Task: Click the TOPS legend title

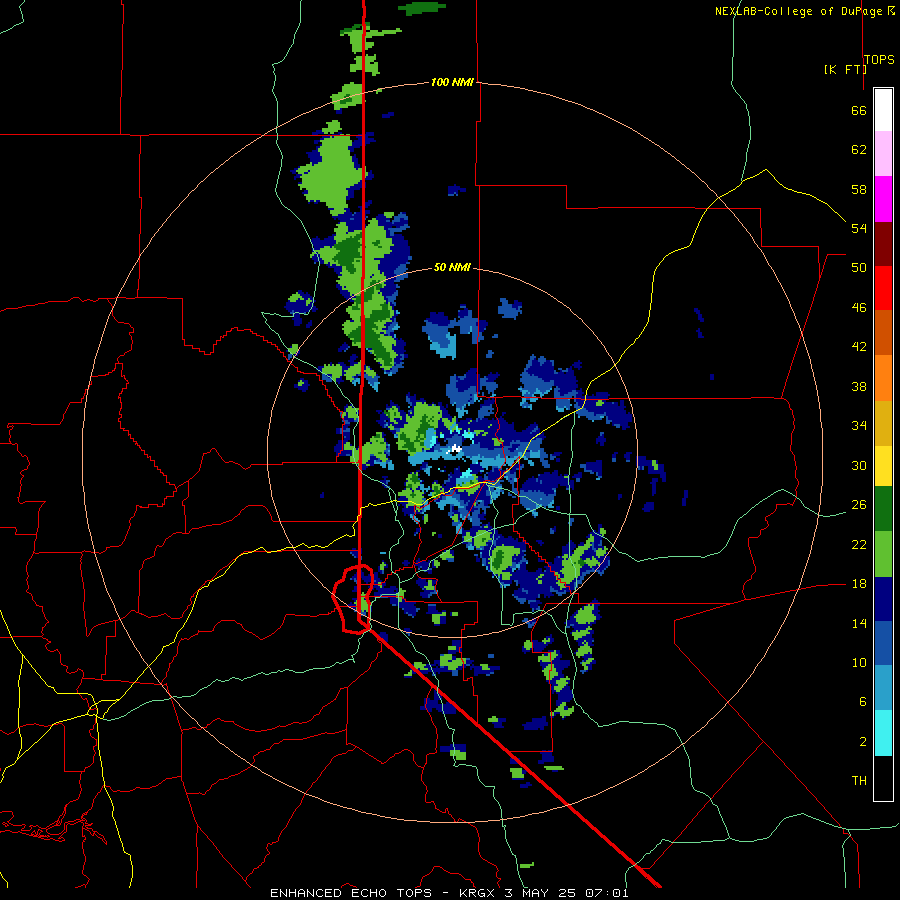Action: (x=879, y=60)
